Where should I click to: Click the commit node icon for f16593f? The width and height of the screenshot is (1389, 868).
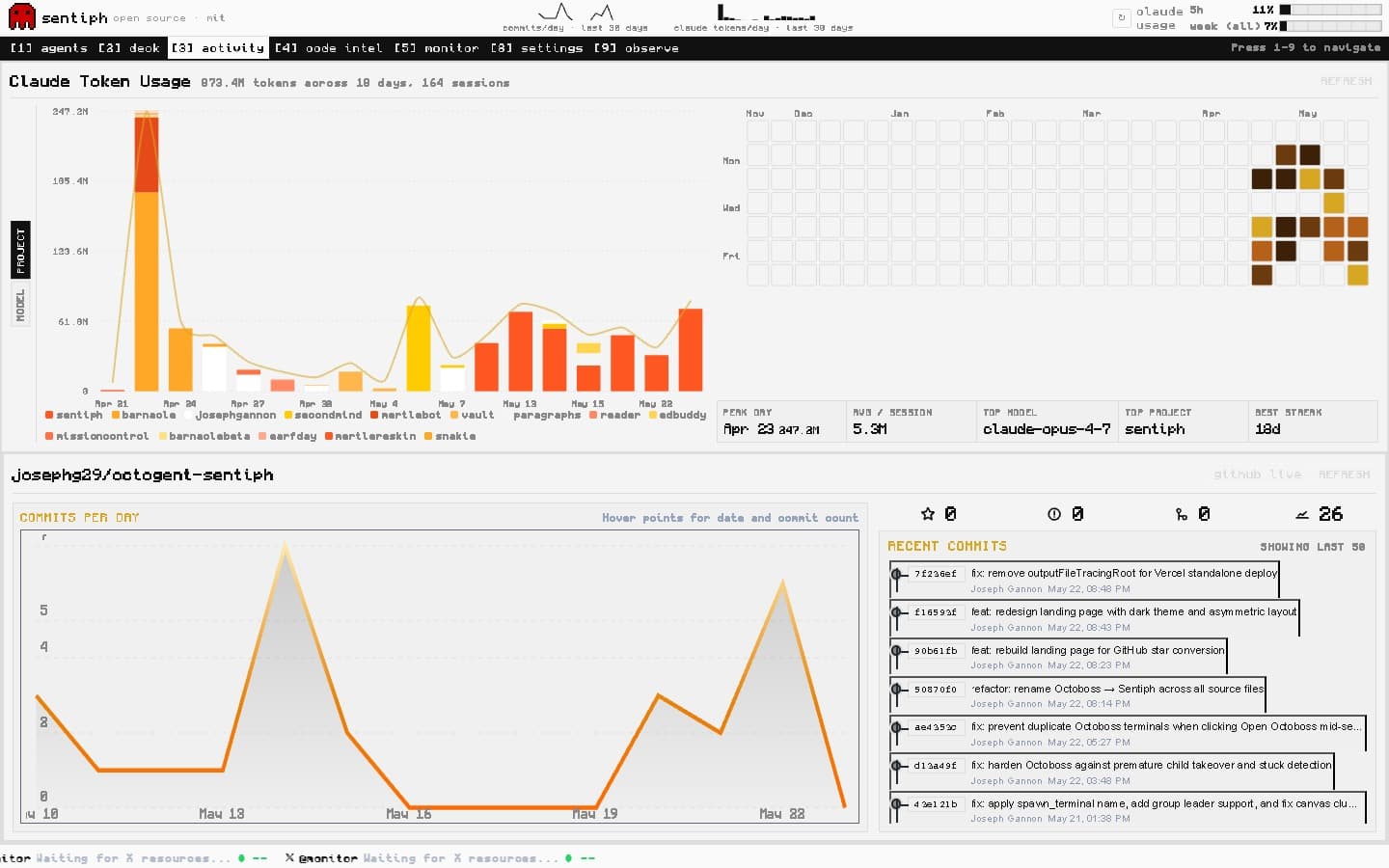pos(897,612)
